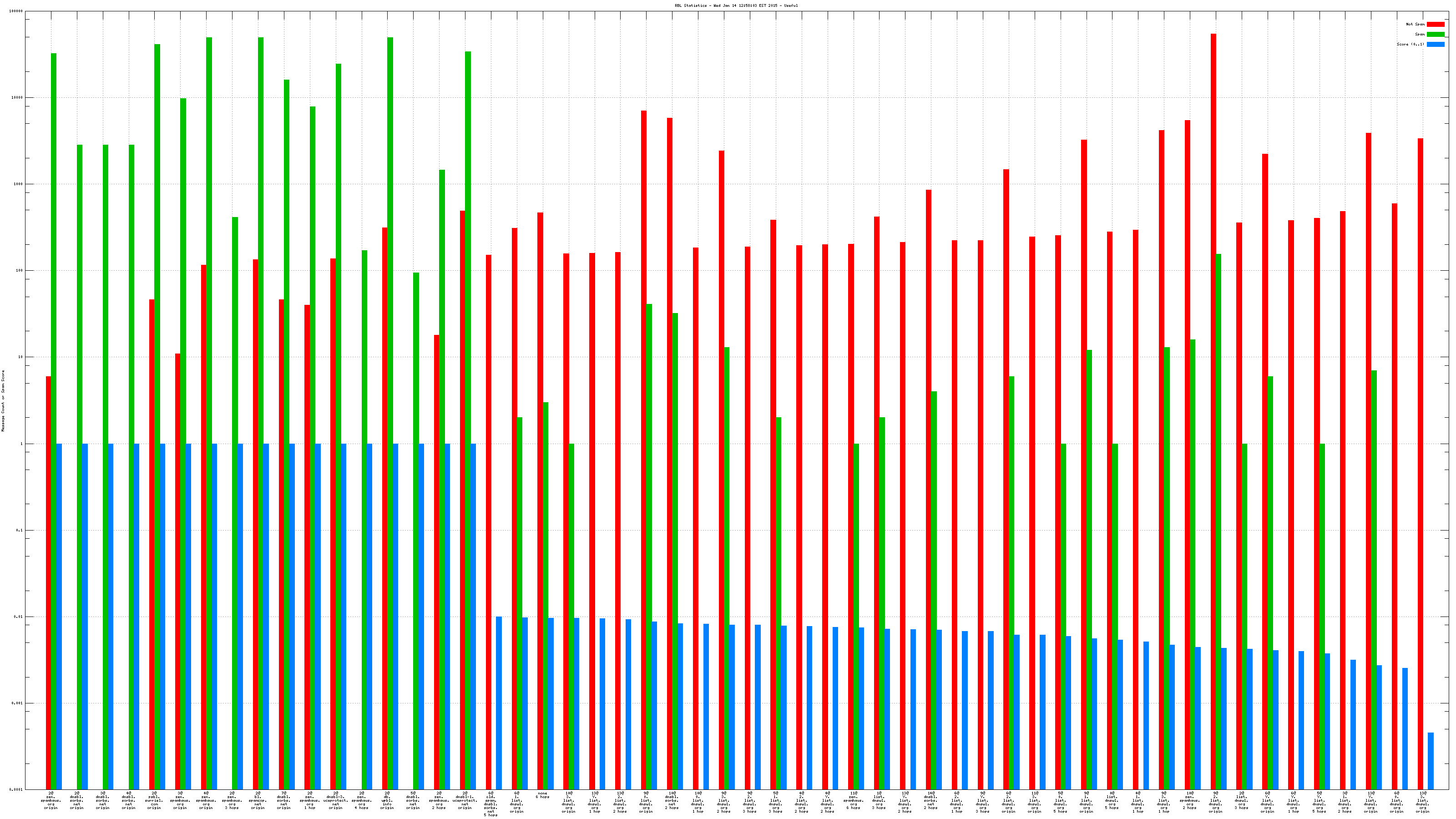
Task: Click the 'Score (0..1)' legend text
Action: (1410, 44)
